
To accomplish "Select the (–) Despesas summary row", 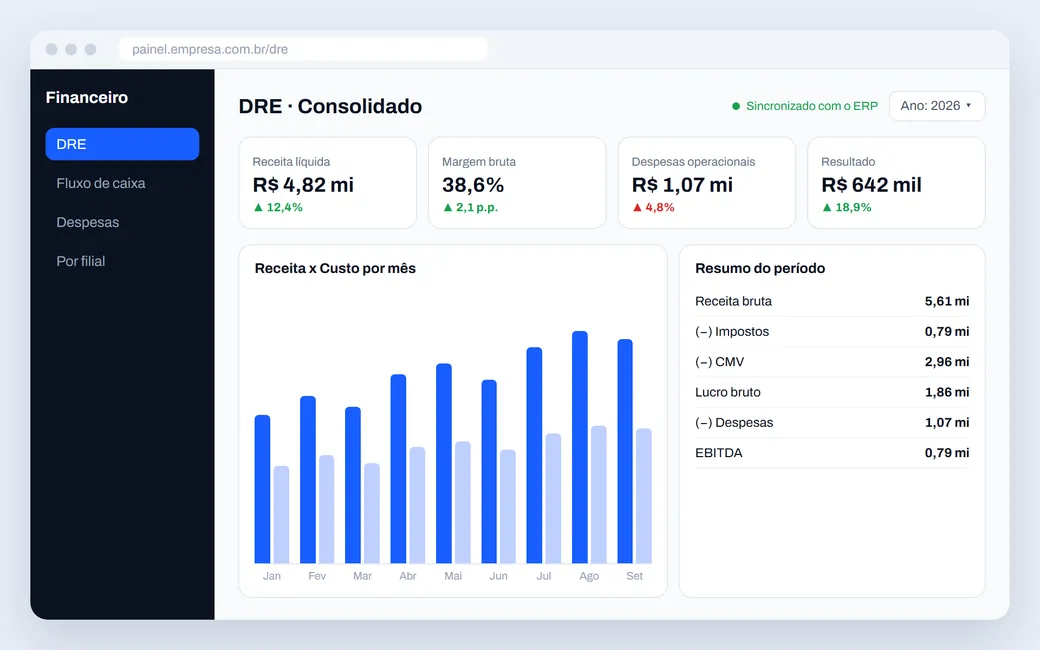I will 832,422.
